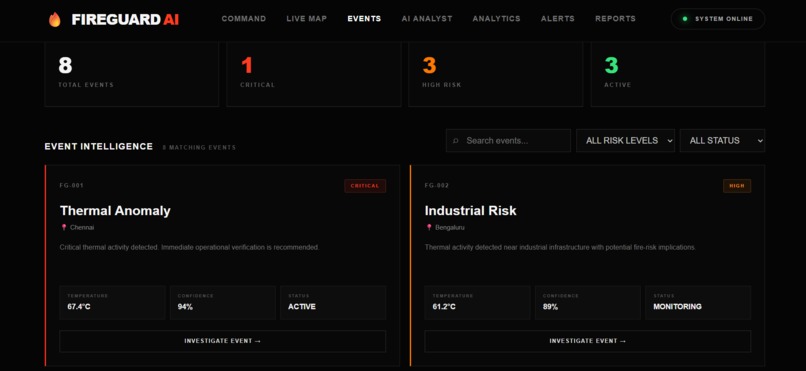The width and height of the screenshot is (806, 371).
Task: Open the Alerts page
Action: [x=558, y=18]
